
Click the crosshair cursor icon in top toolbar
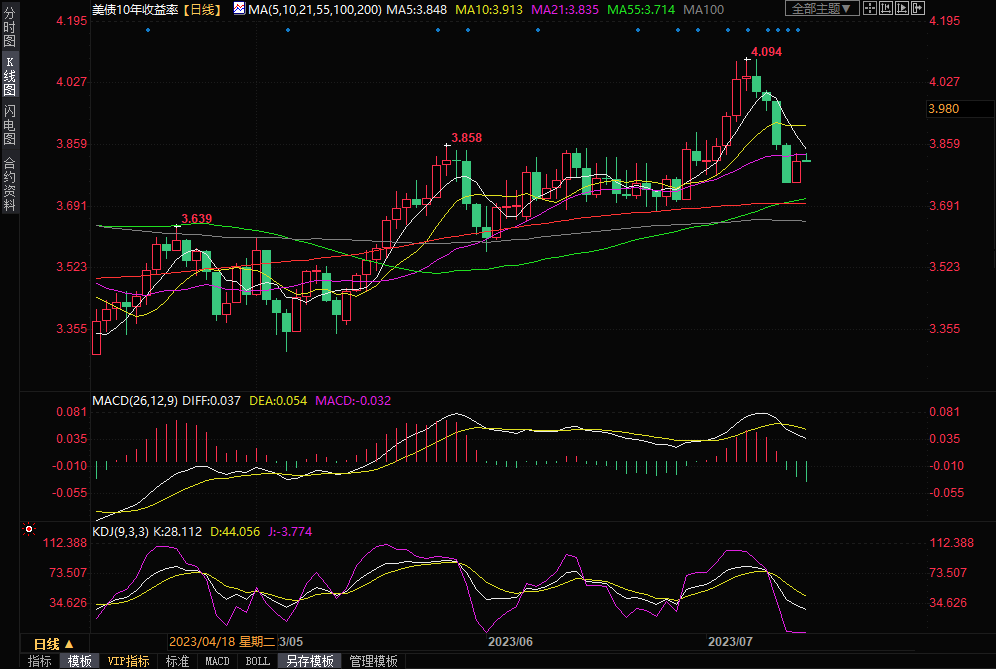[872, 8]
